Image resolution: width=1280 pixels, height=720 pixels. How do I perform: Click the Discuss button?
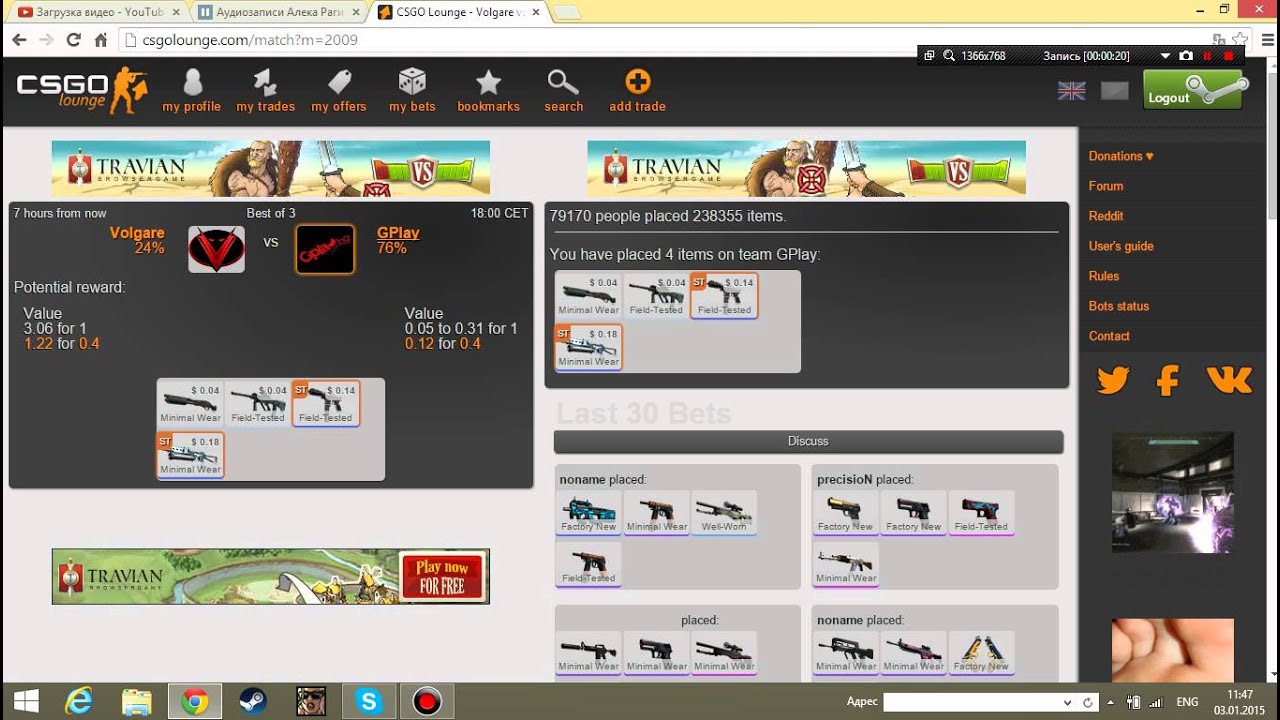[x=808, y=441]
